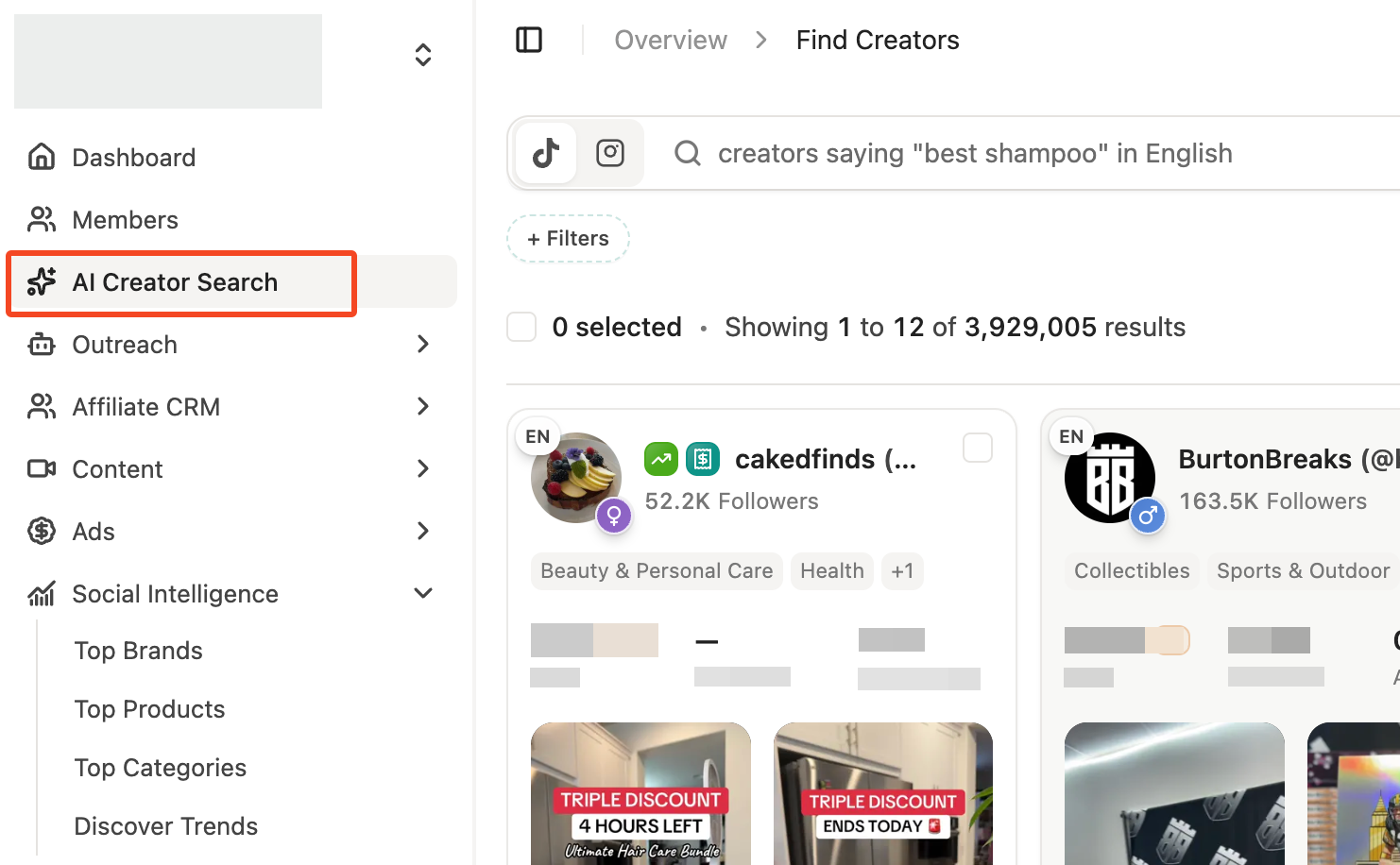This screenshot has height=865, width=1400.
Task: Click the '3,929,005 results' count text
Action: [x=1075, y=327]
